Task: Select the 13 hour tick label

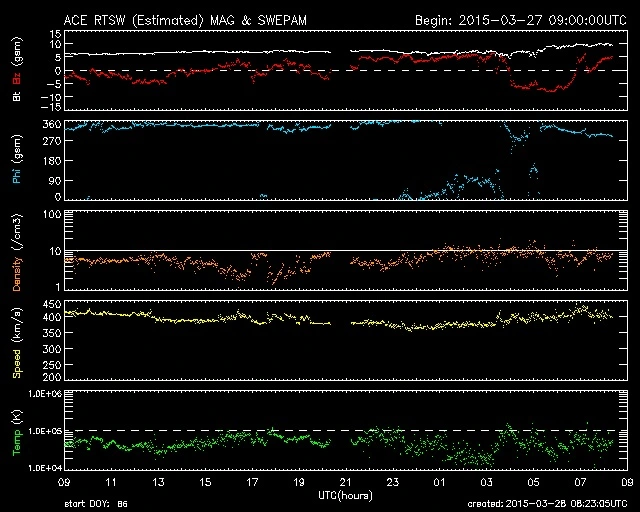Action: (159, 483)
